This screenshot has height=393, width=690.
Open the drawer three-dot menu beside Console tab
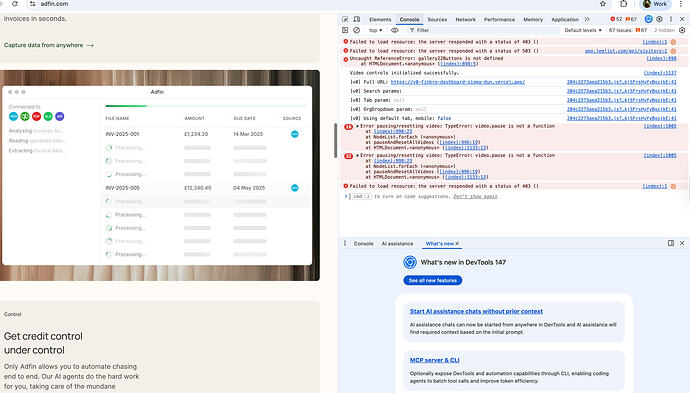point(345,243)
